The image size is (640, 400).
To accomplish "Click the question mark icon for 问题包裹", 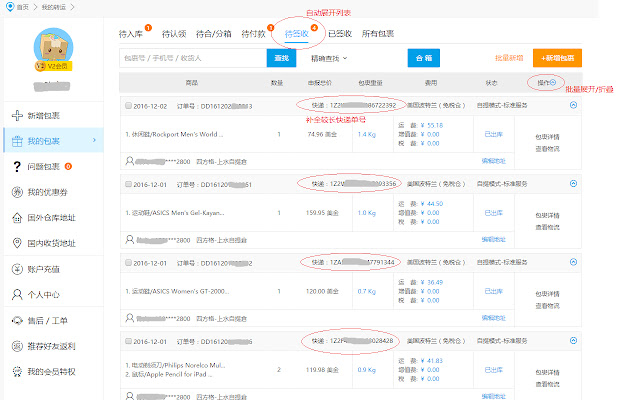I will coord(17,167).
